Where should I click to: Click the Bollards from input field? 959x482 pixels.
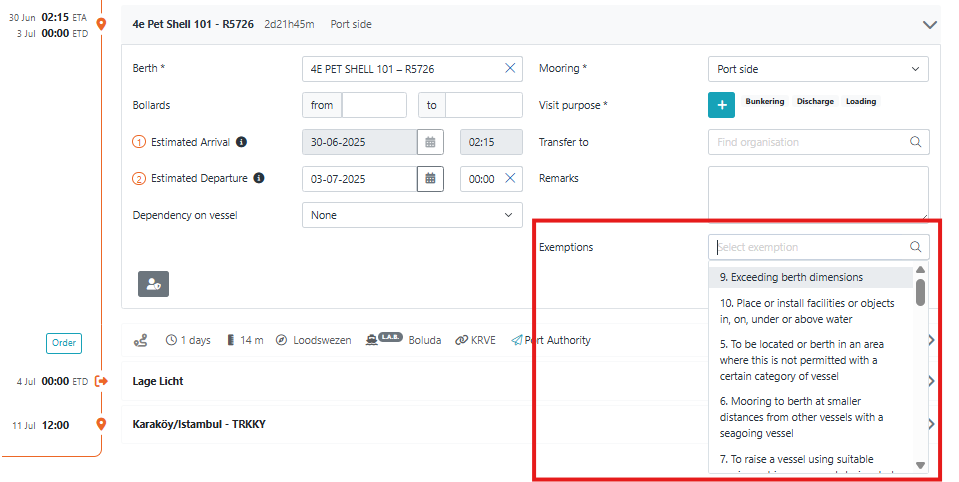(x=373, y=105)
